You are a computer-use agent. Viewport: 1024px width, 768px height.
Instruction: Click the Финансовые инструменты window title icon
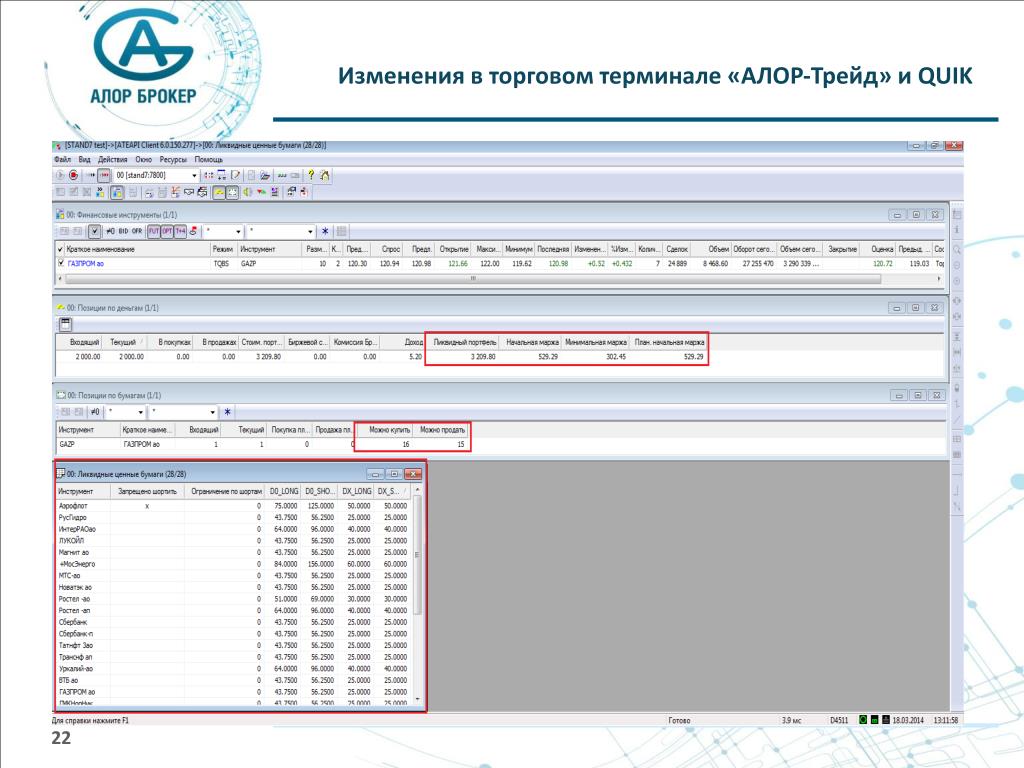pos(59,214)
